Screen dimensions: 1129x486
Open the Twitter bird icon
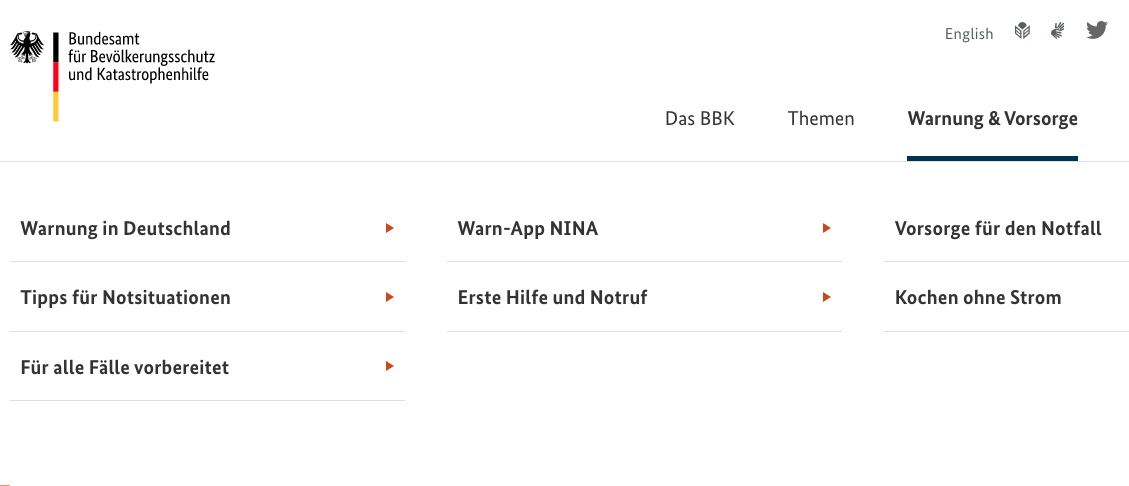[1097, 30]
